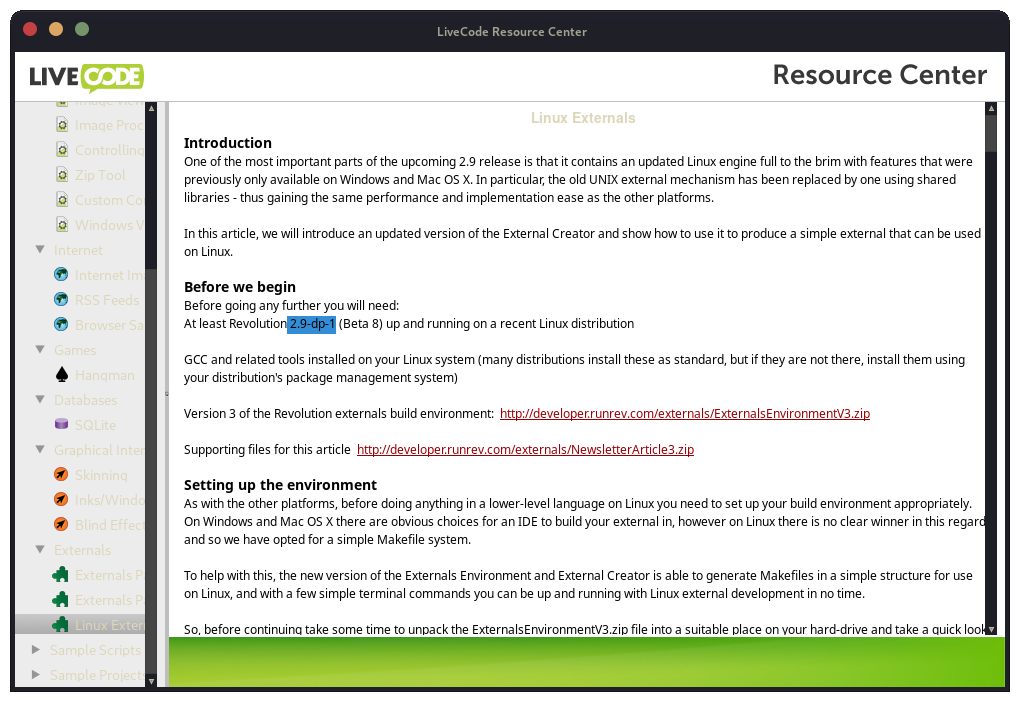Click the article pane's scrollbar thumb
This screenshot has width=1020, height=702.
click(991, 133)
